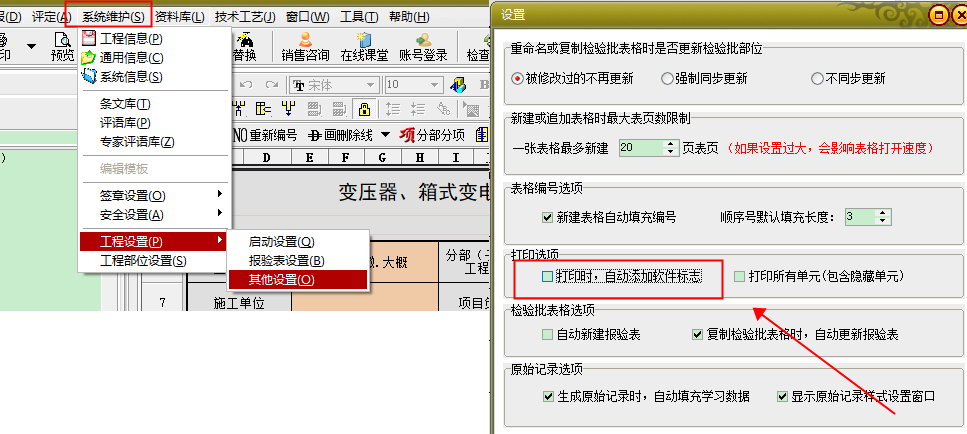Decrease max pages value 20 with down arrow
This screenshot has height=434, width=967.
pyautogui.click(x=670, y=152)
